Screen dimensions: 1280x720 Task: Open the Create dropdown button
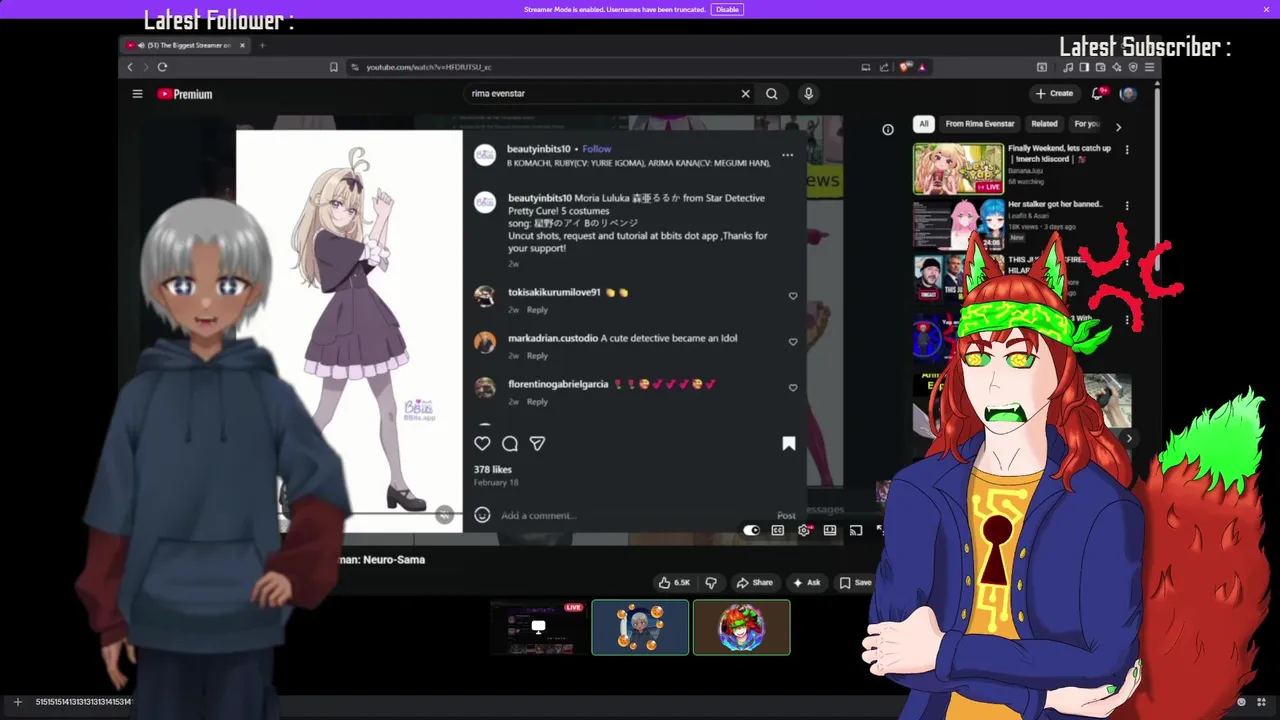point(1054,93)
